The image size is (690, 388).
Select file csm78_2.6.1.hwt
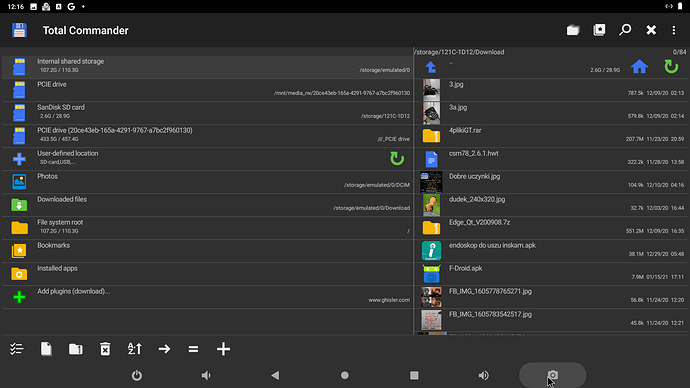pyautogui.click(x=552, y=159)
